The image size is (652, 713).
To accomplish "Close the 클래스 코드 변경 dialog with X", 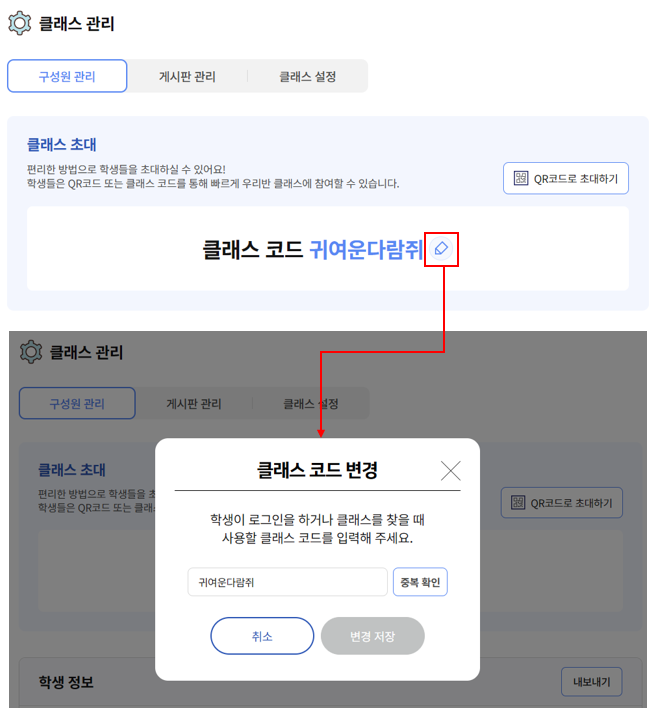I will pyautogui.click(x=451, y=471).
